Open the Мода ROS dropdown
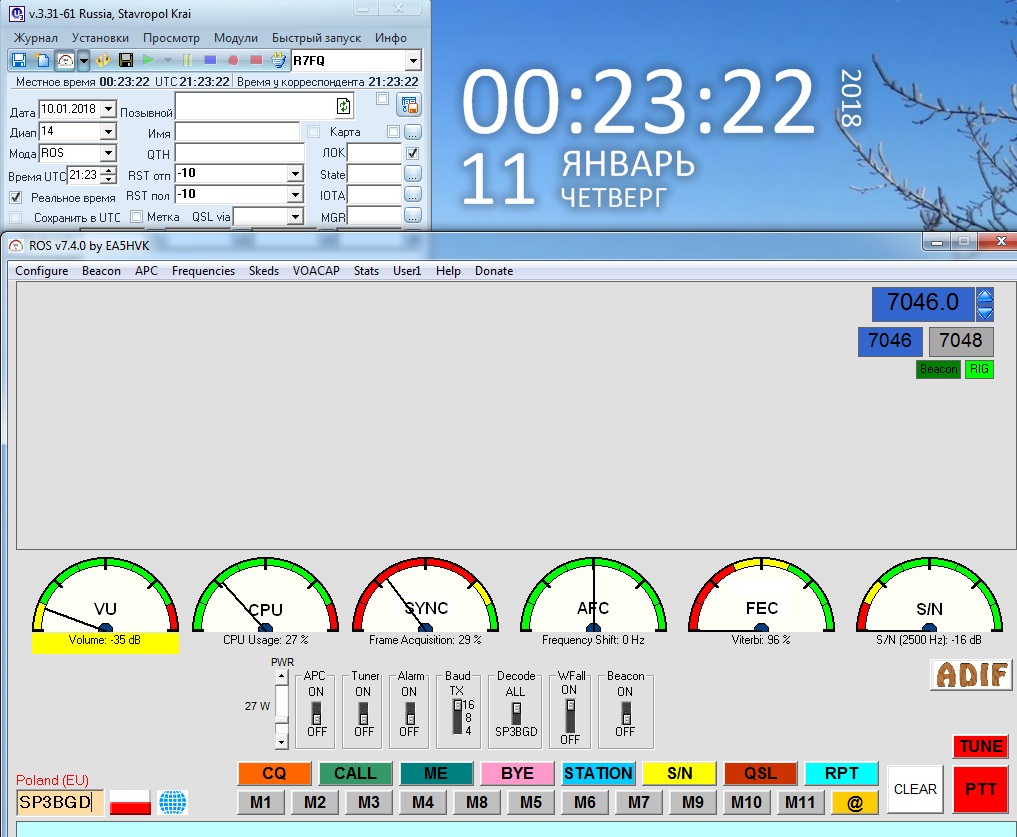 click(x=108, y=154)
